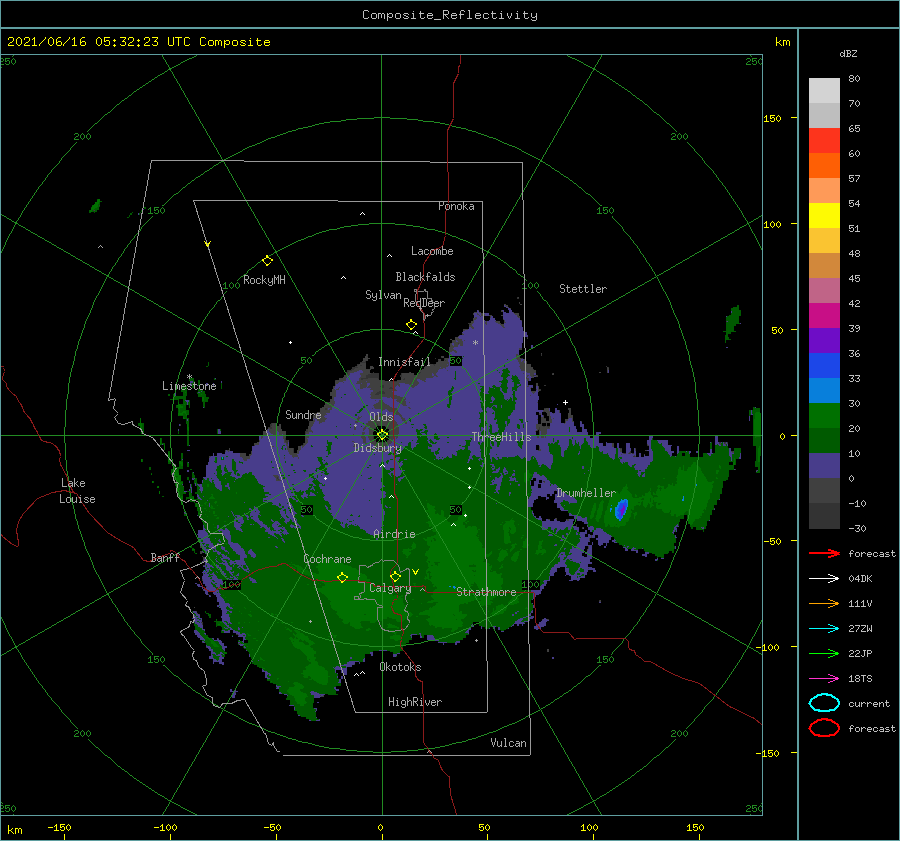Click the cyan current oval in the legend

824,703
